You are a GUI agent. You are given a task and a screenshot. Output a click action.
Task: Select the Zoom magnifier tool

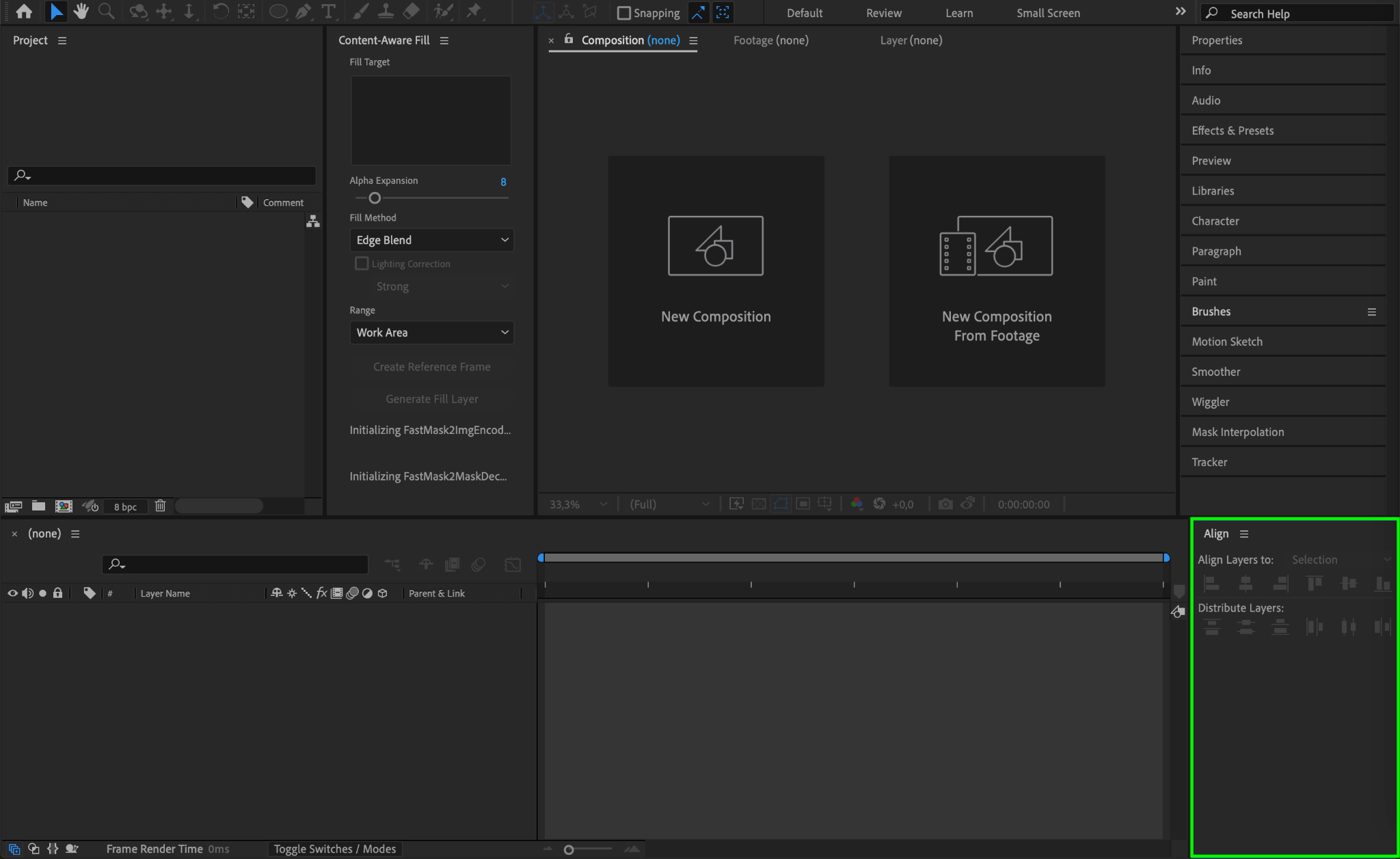[106, 12]
